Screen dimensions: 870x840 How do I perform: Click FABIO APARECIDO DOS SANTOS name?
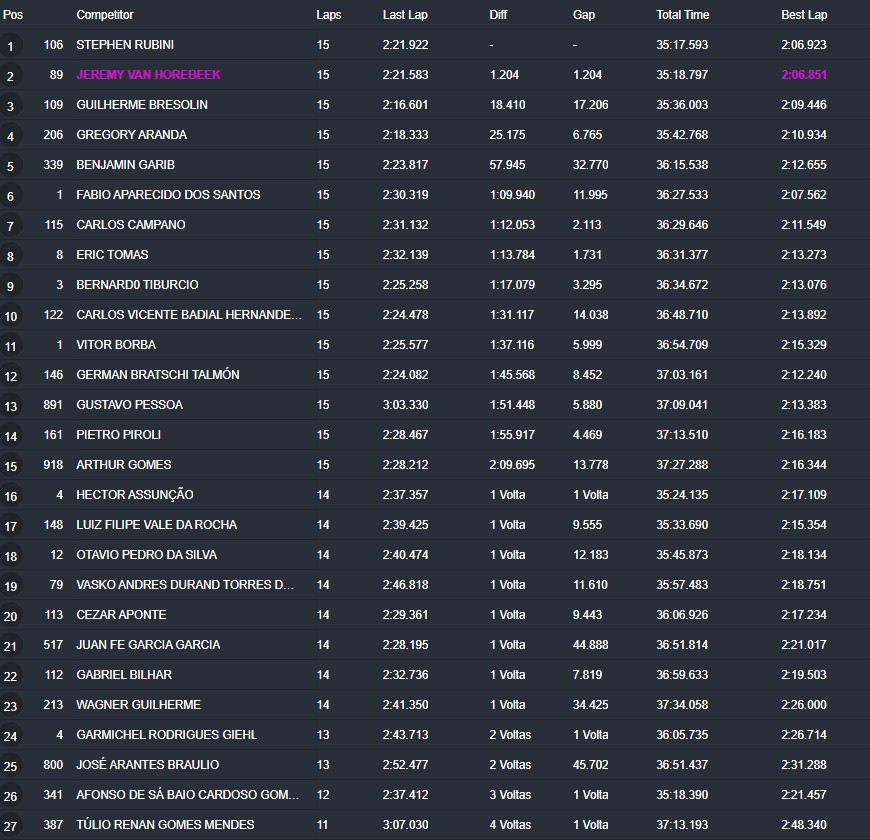(168, 195)
